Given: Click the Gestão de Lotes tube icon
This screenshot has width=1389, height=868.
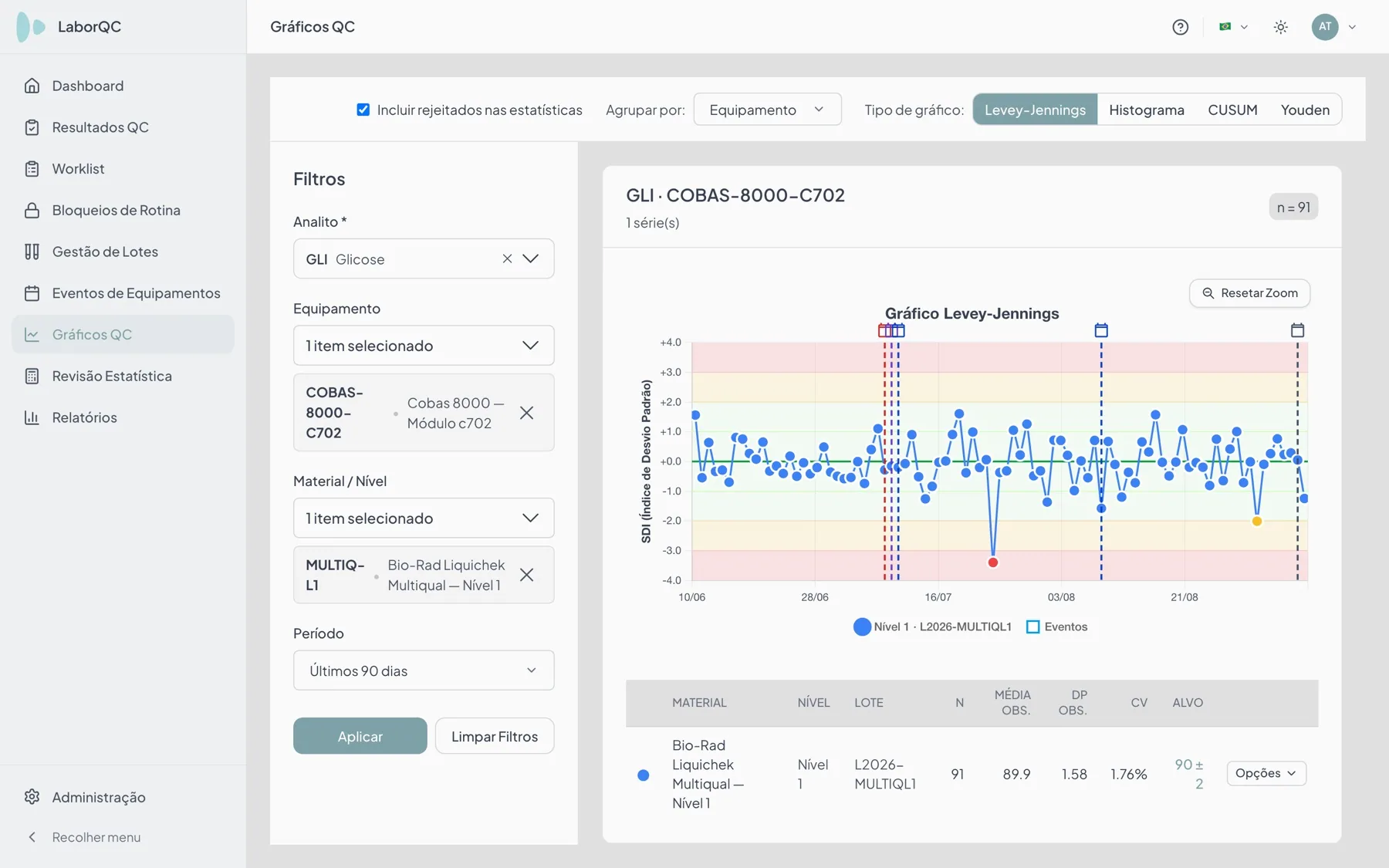Looking at the screenshot, I should 32,252.
